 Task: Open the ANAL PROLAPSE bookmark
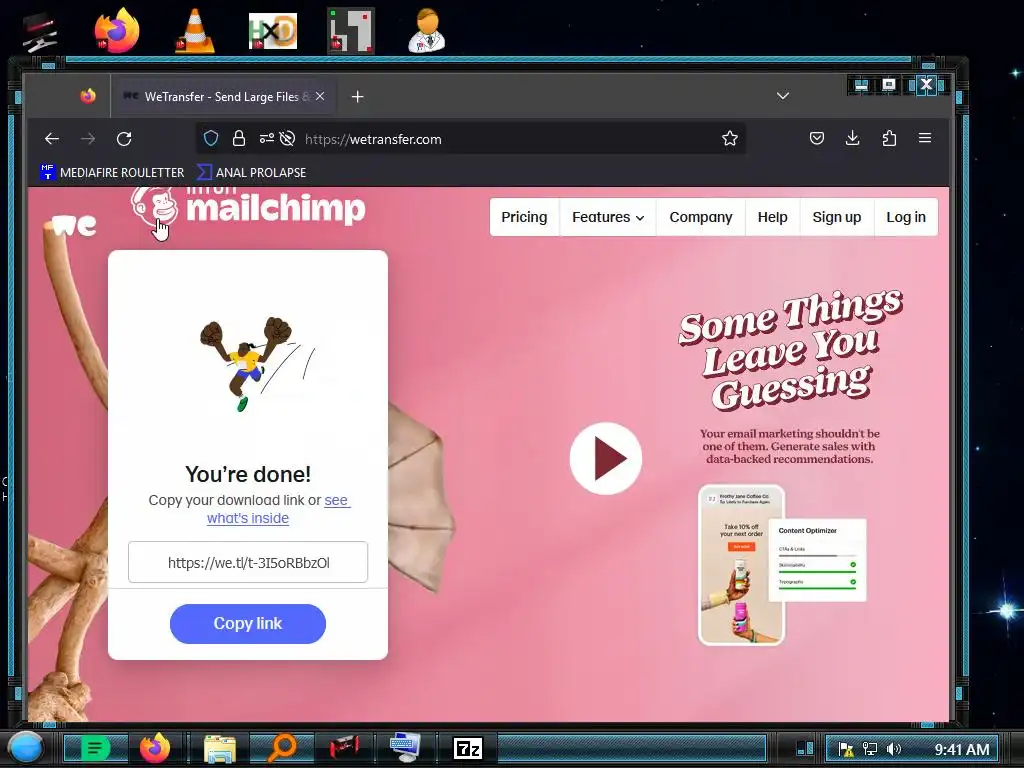251,172
